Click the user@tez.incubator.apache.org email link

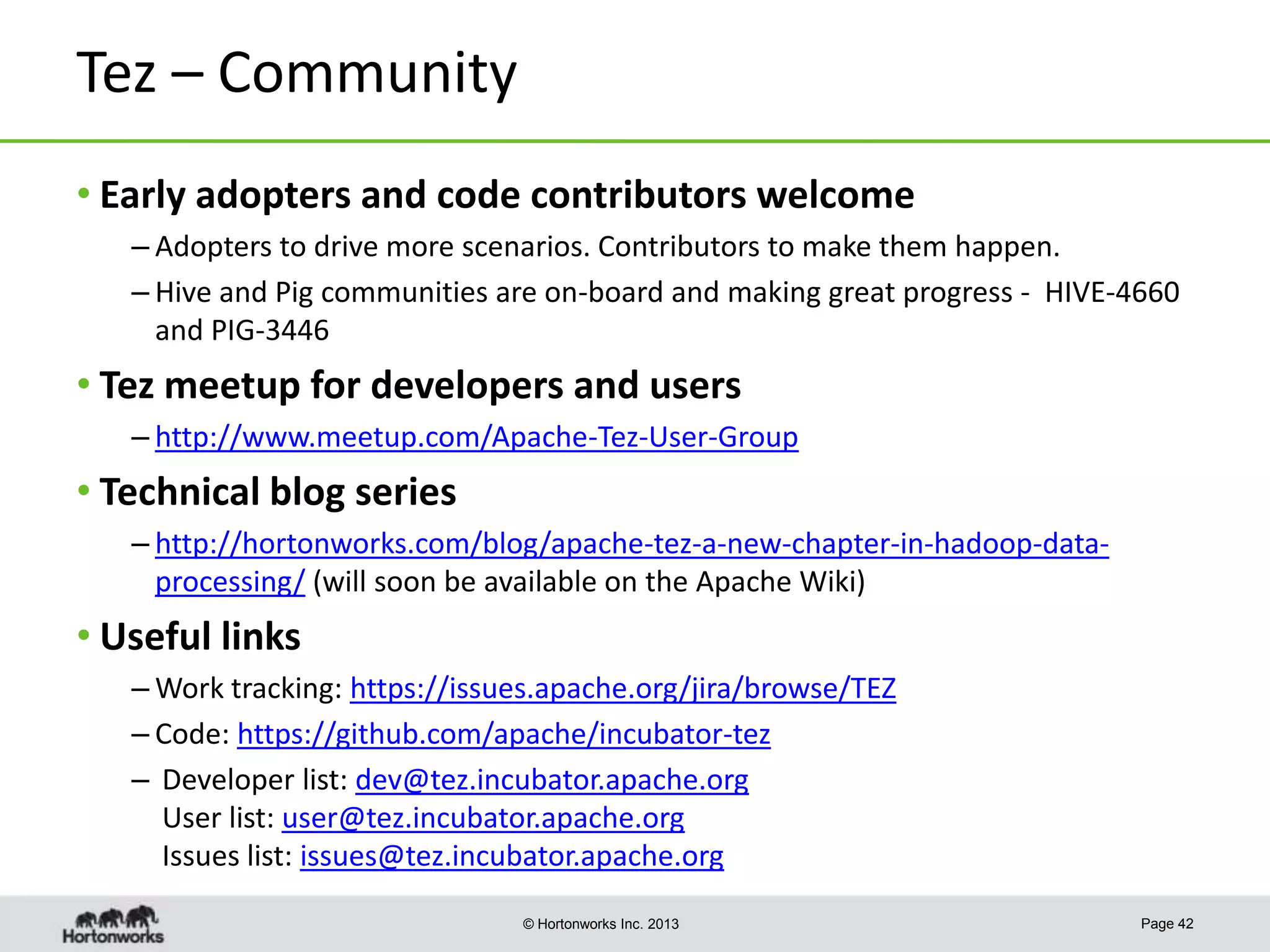click(483, 818)
